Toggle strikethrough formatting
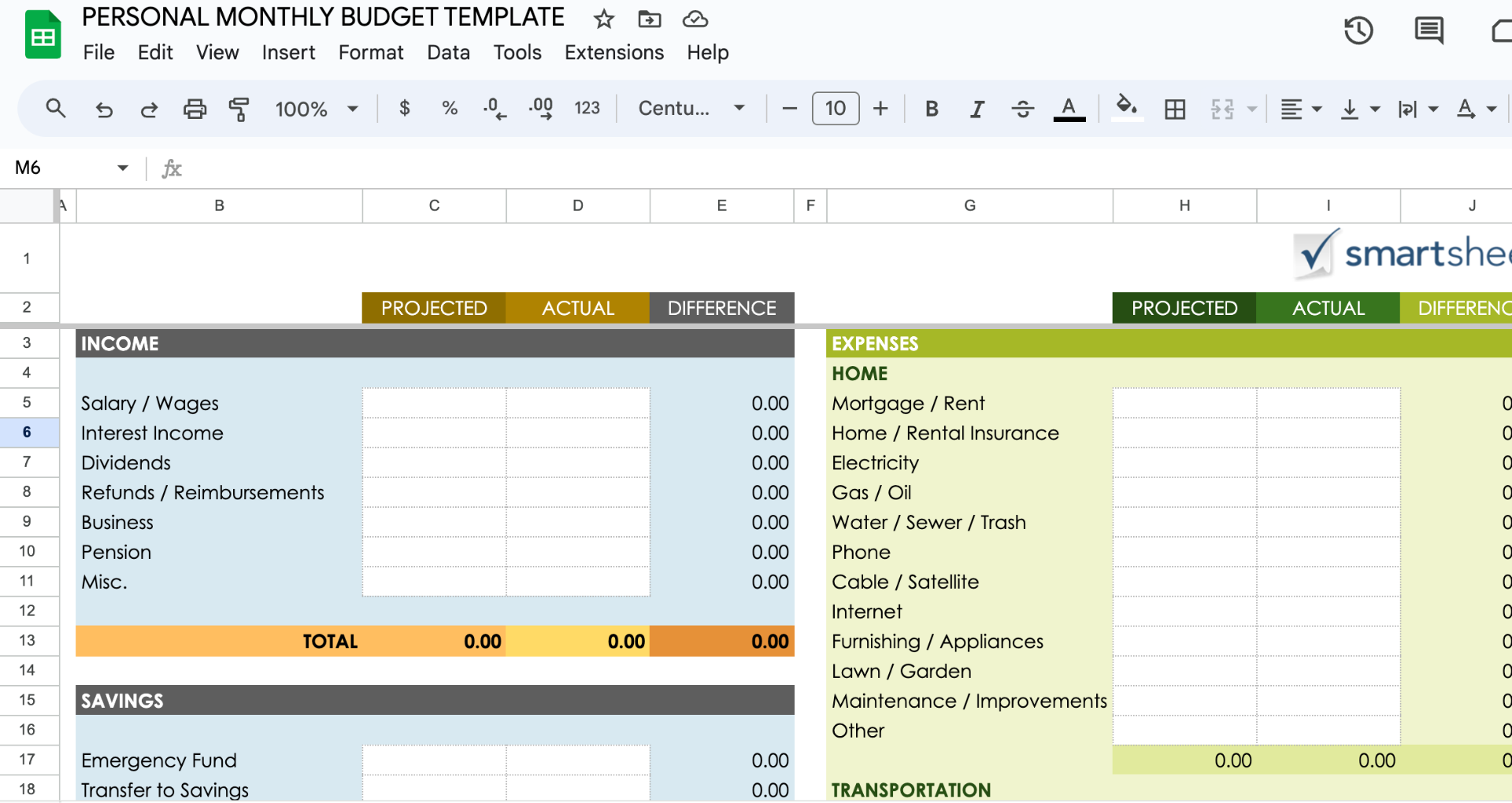Image resolution: width=1512 pixels, height=803 pixels. (1022, 109)
